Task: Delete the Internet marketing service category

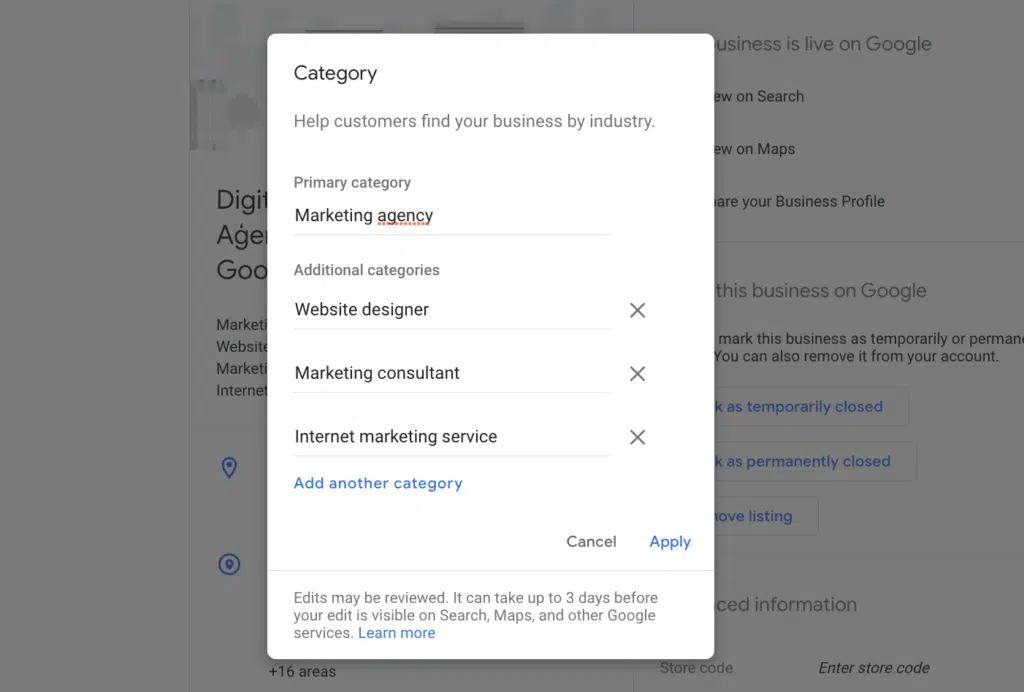Action: (x=637, y=437)
